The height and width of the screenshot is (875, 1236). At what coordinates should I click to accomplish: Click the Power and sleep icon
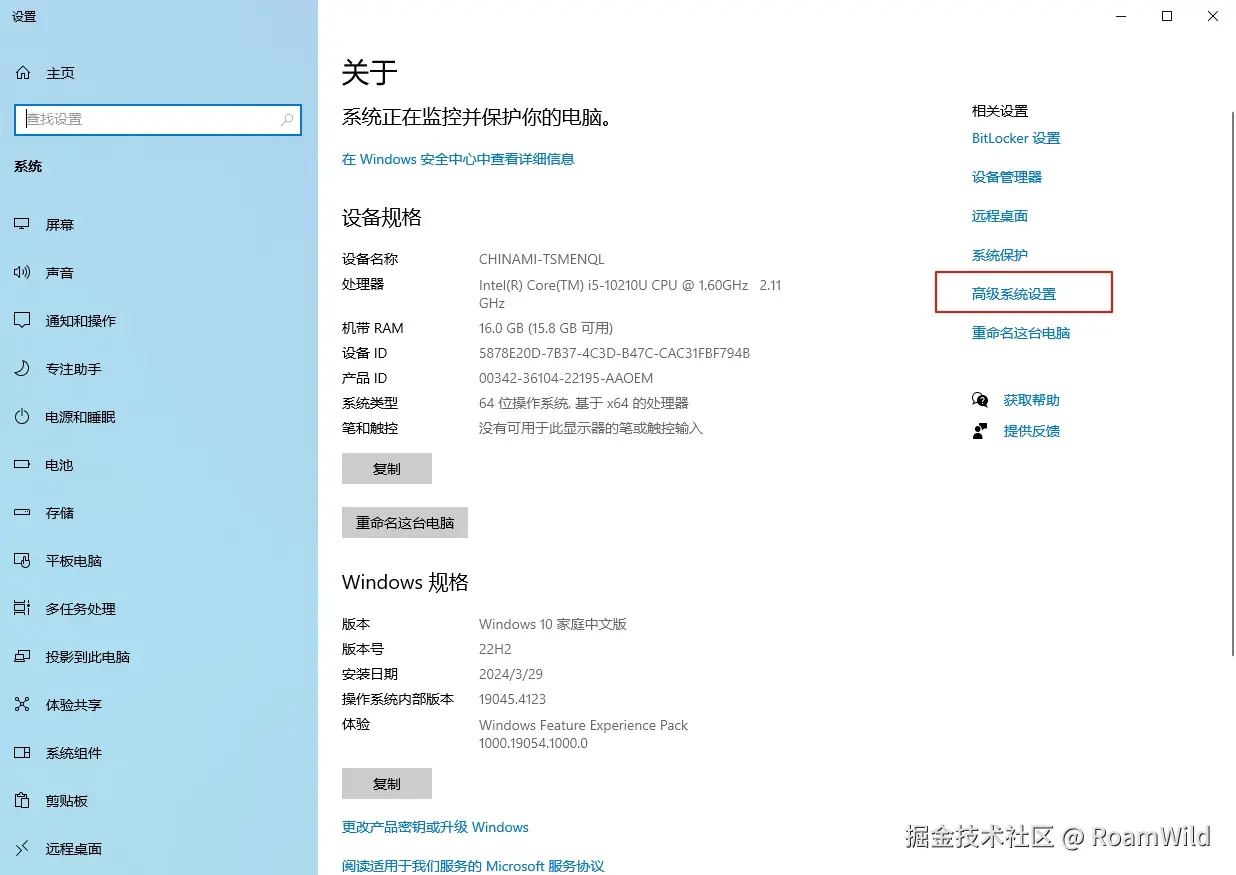click(22, 417)
